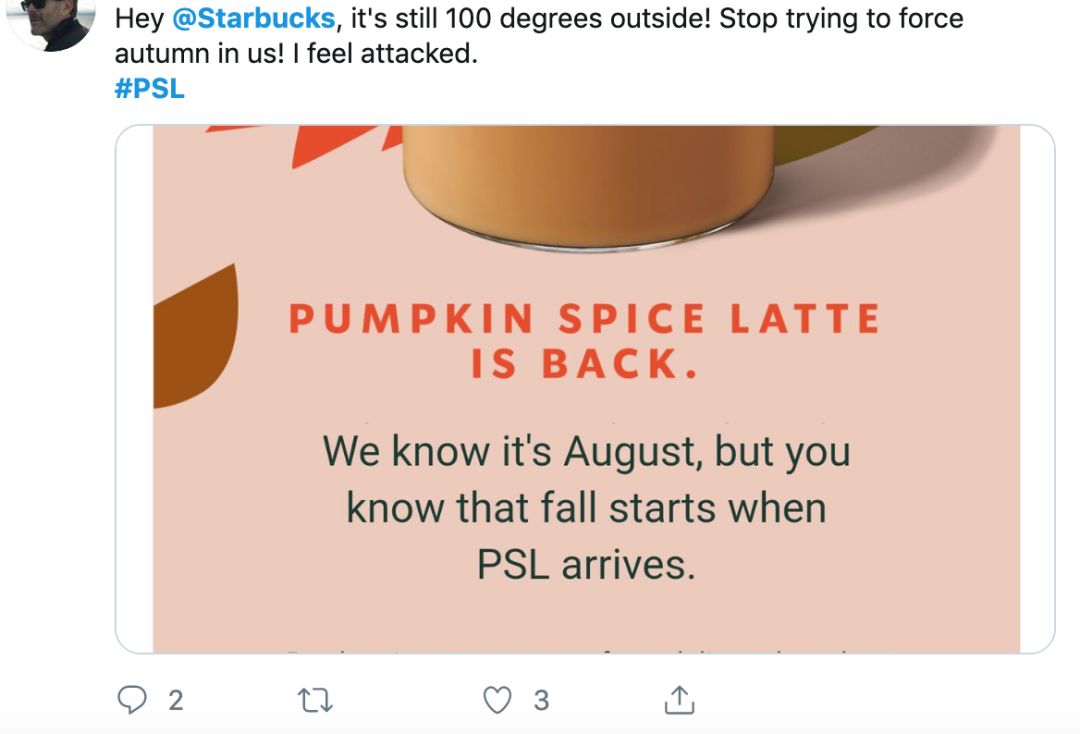This screenshot has width=1080, height=734.
Task: Like the tweet with the heart icon
Action: (x=497, y=700)
